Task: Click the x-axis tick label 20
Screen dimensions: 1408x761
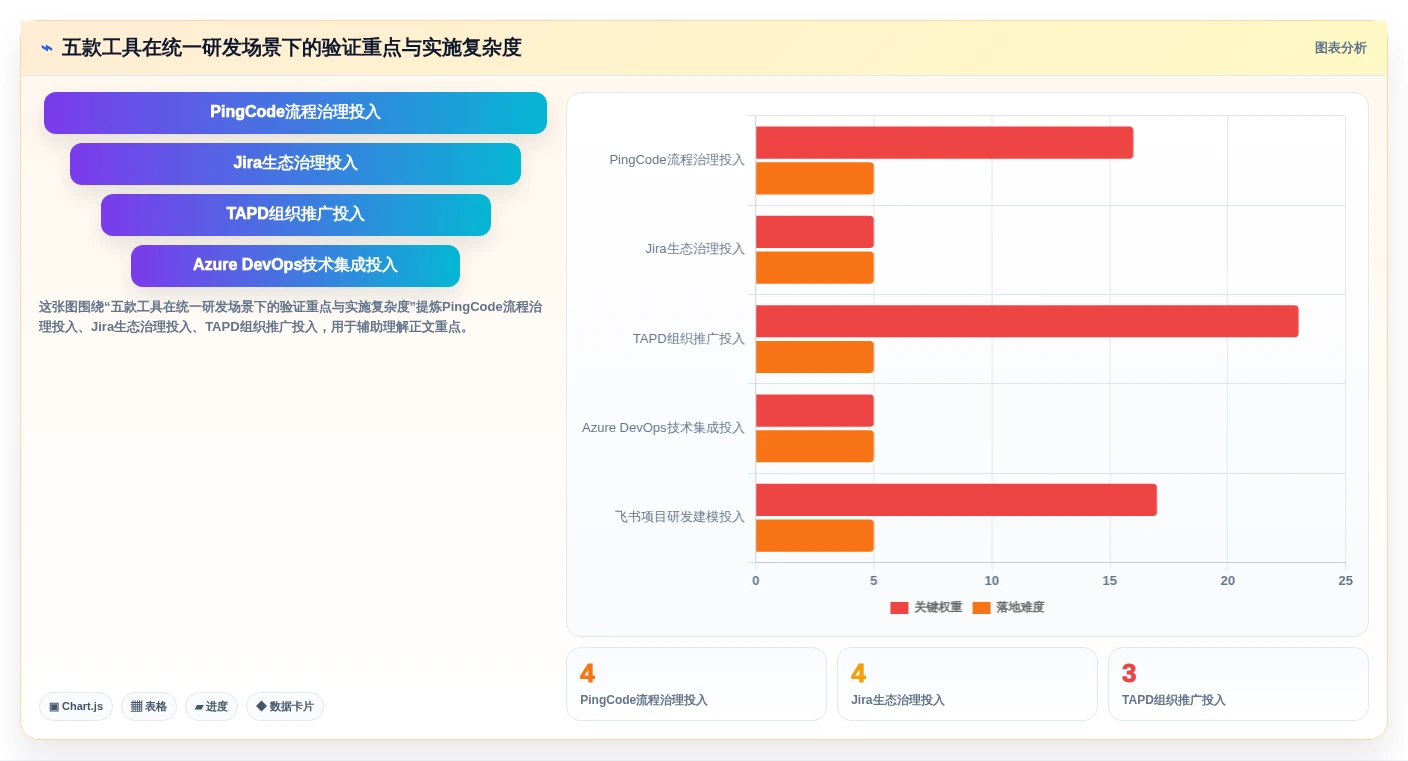Action: pos(1228,581)
